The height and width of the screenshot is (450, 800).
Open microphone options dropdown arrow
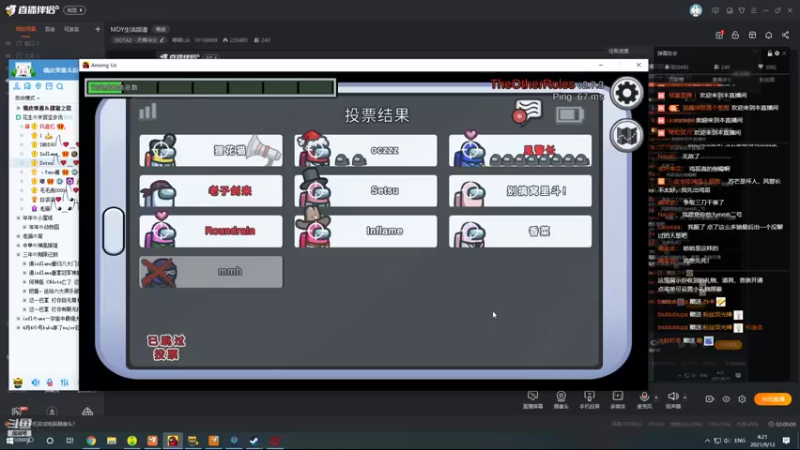pos(656,397)
